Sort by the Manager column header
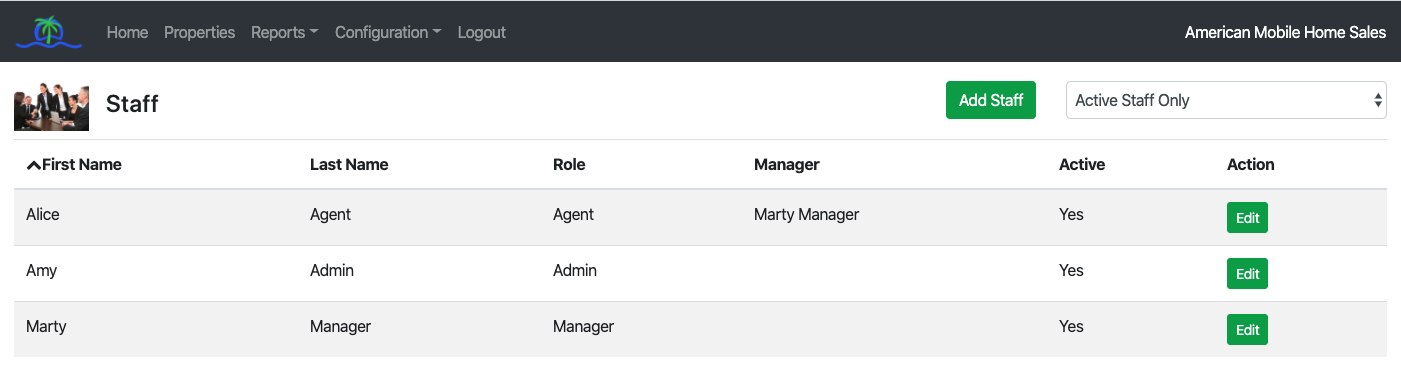Viewport: 1401px width, 388px height. 787,165
